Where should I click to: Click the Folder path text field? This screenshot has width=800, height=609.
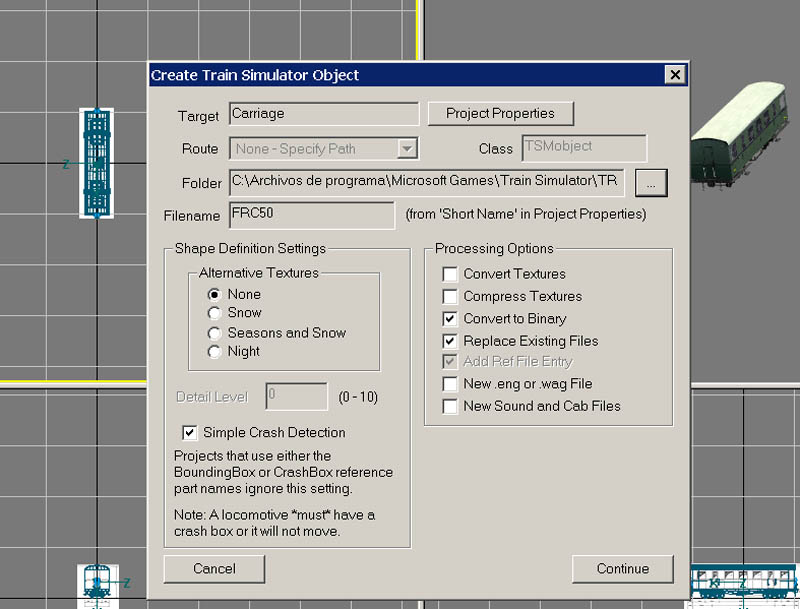coord(426,182)
